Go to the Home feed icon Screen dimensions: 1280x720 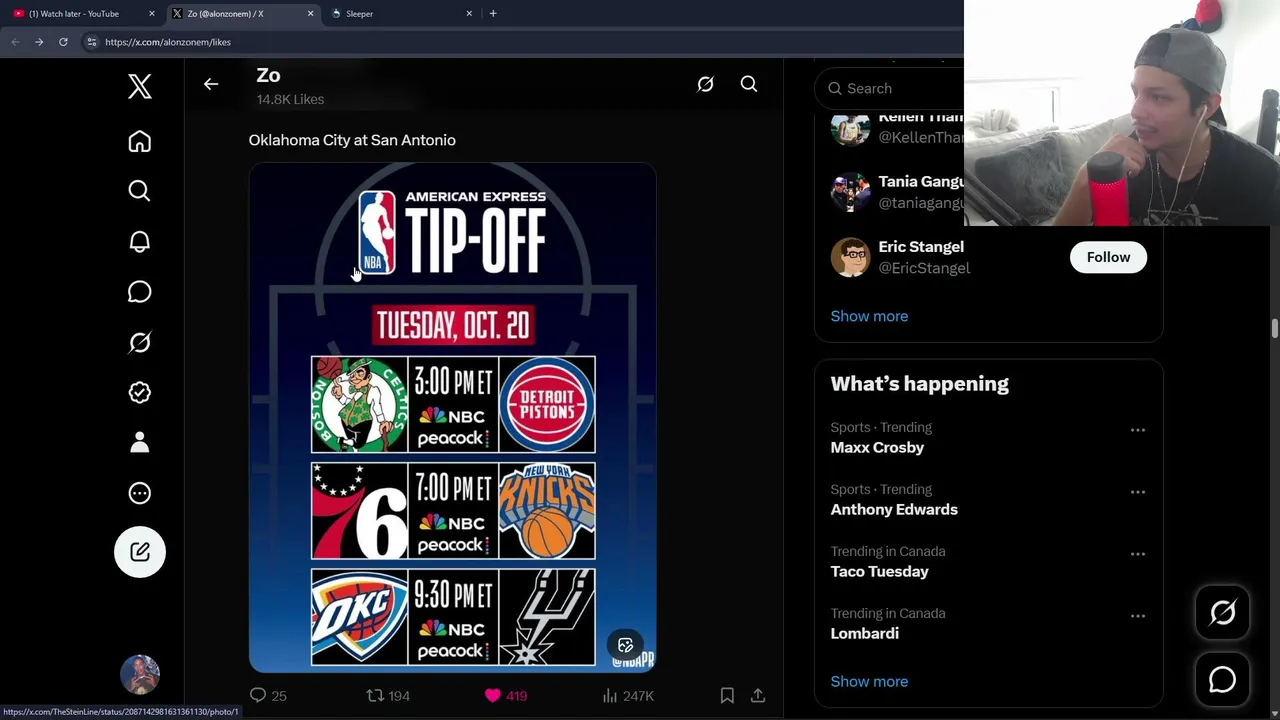click(140, 141)
